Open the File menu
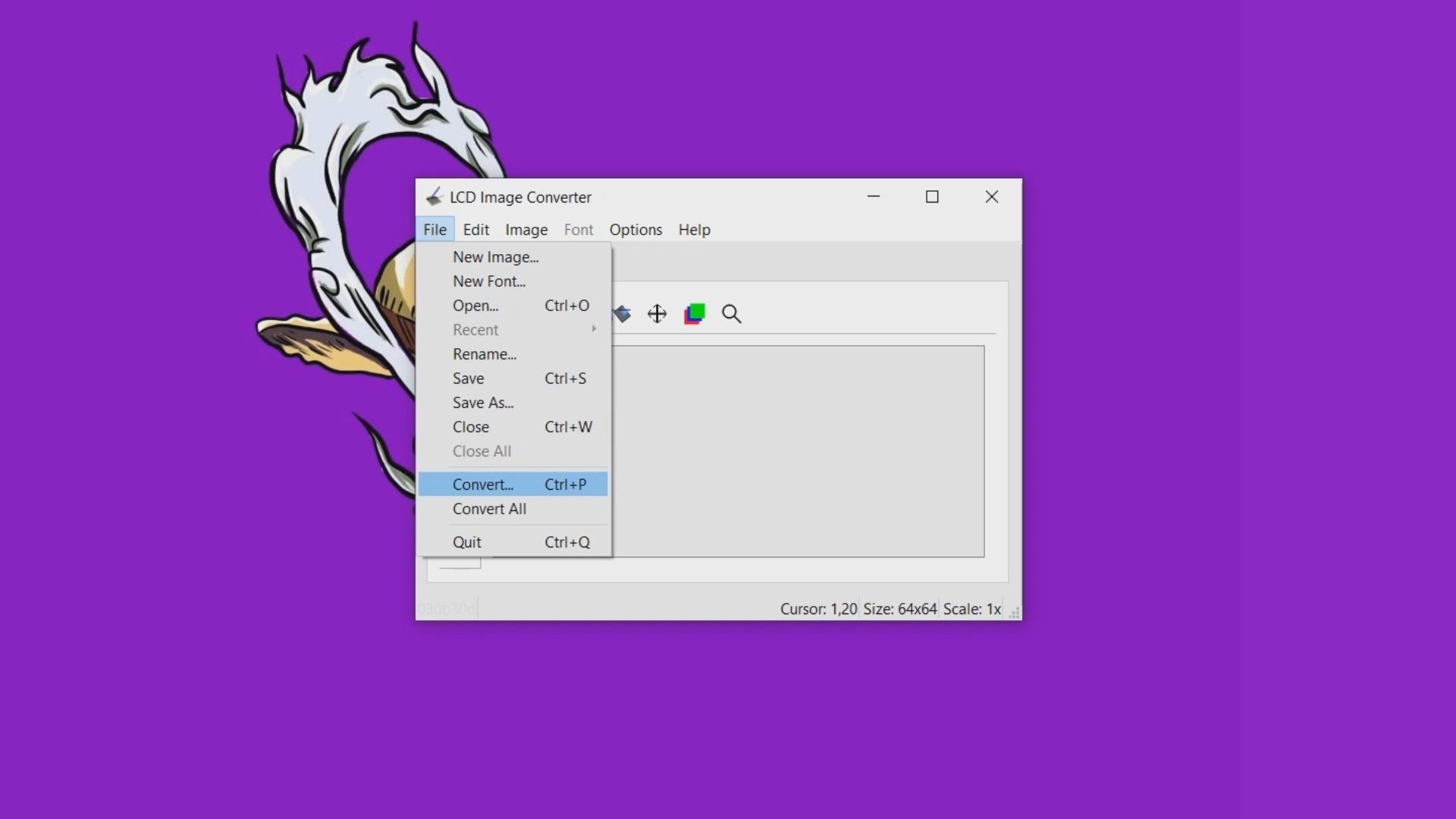The width and height of the screenshot is (1456, 819). (x=435, y=230)
